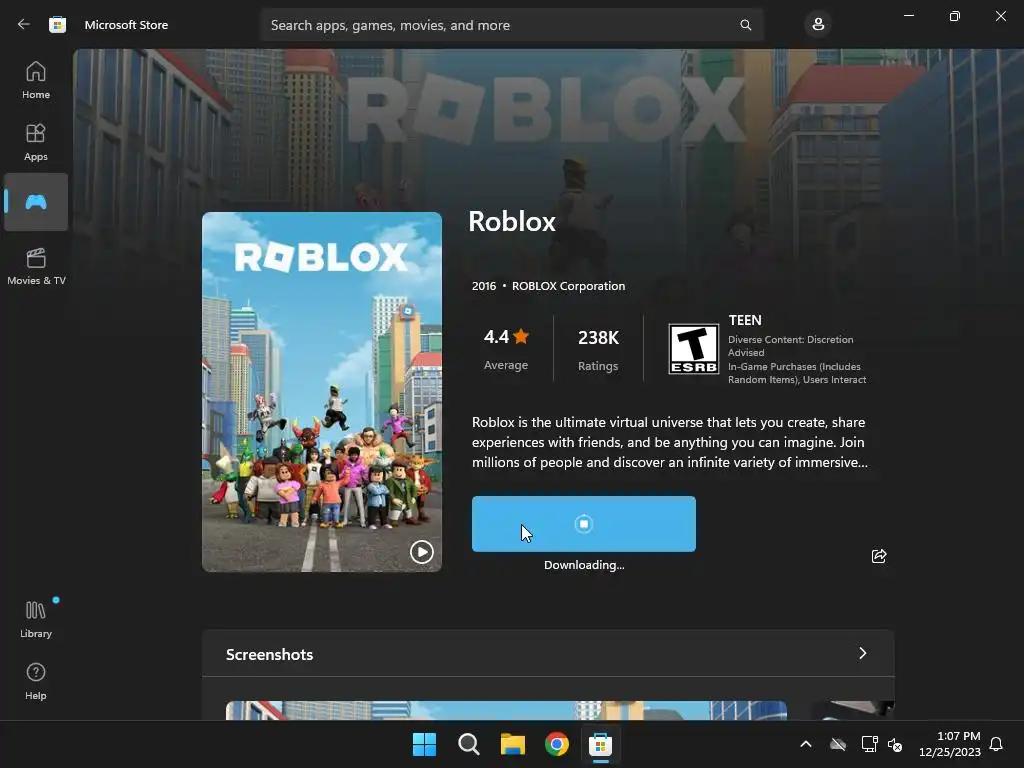Click the TEEN rating label
1024x768 pixels.
745,320
